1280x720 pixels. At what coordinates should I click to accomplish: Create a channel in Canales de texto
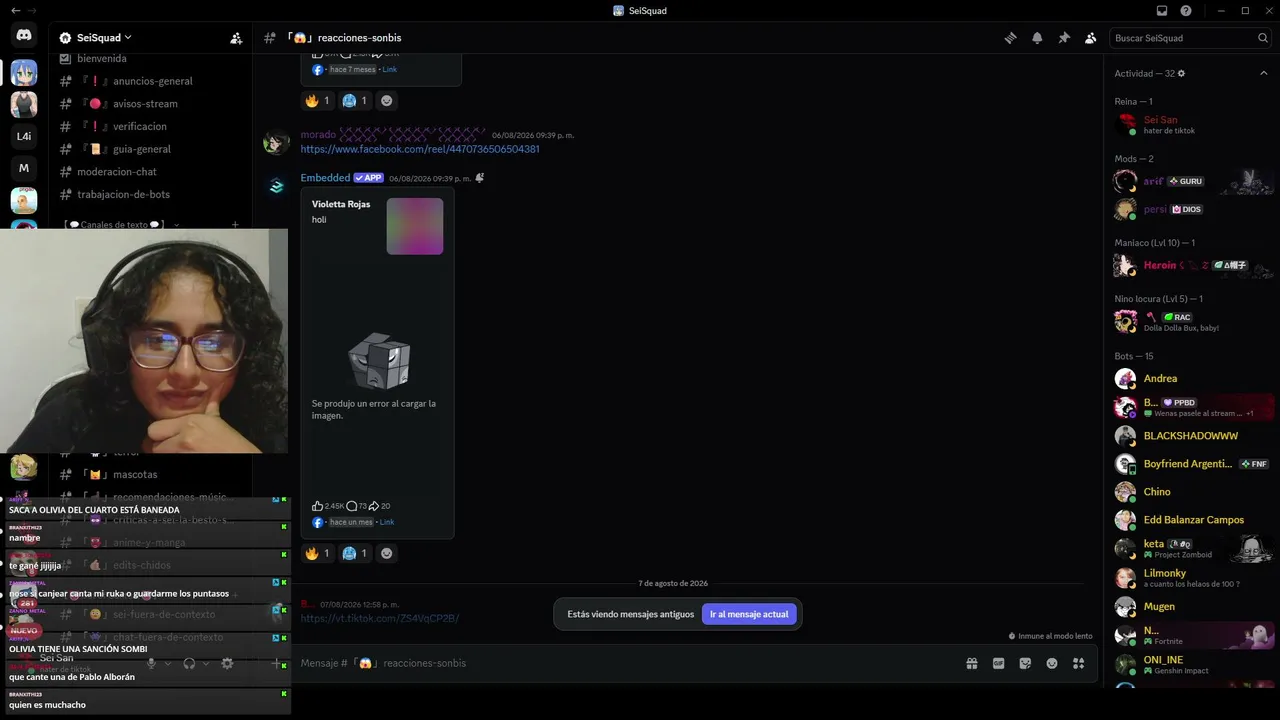(235, 225)
